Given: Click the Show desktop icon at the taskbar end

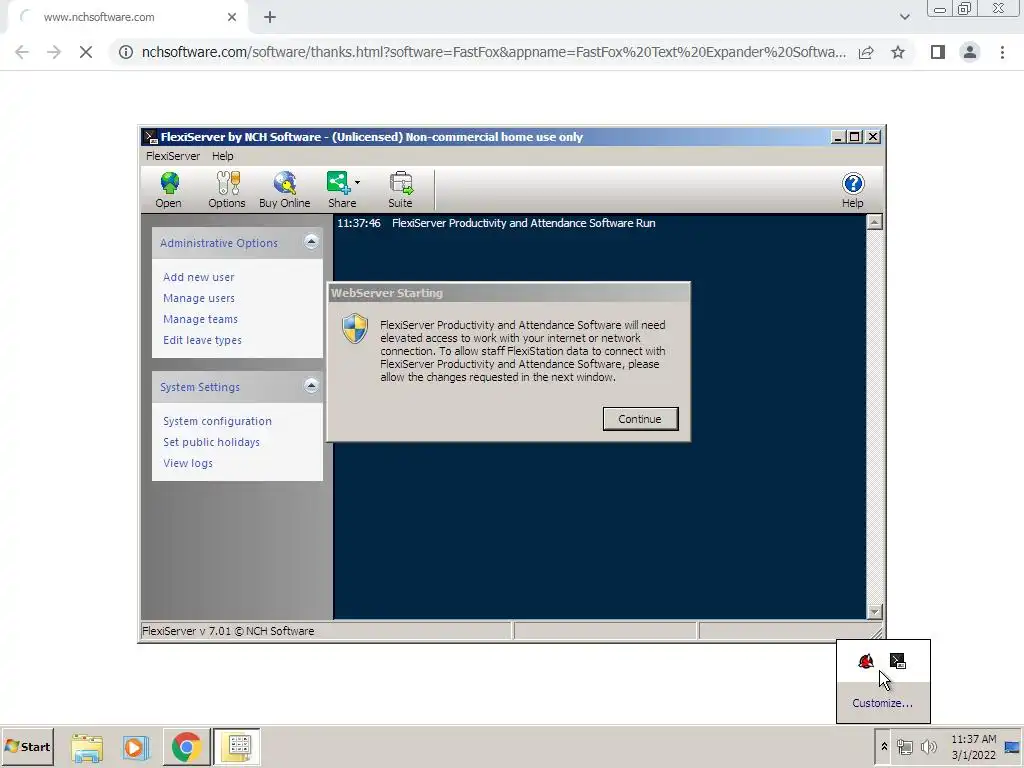Looking at the screenshot, I should click(1012, 746).
